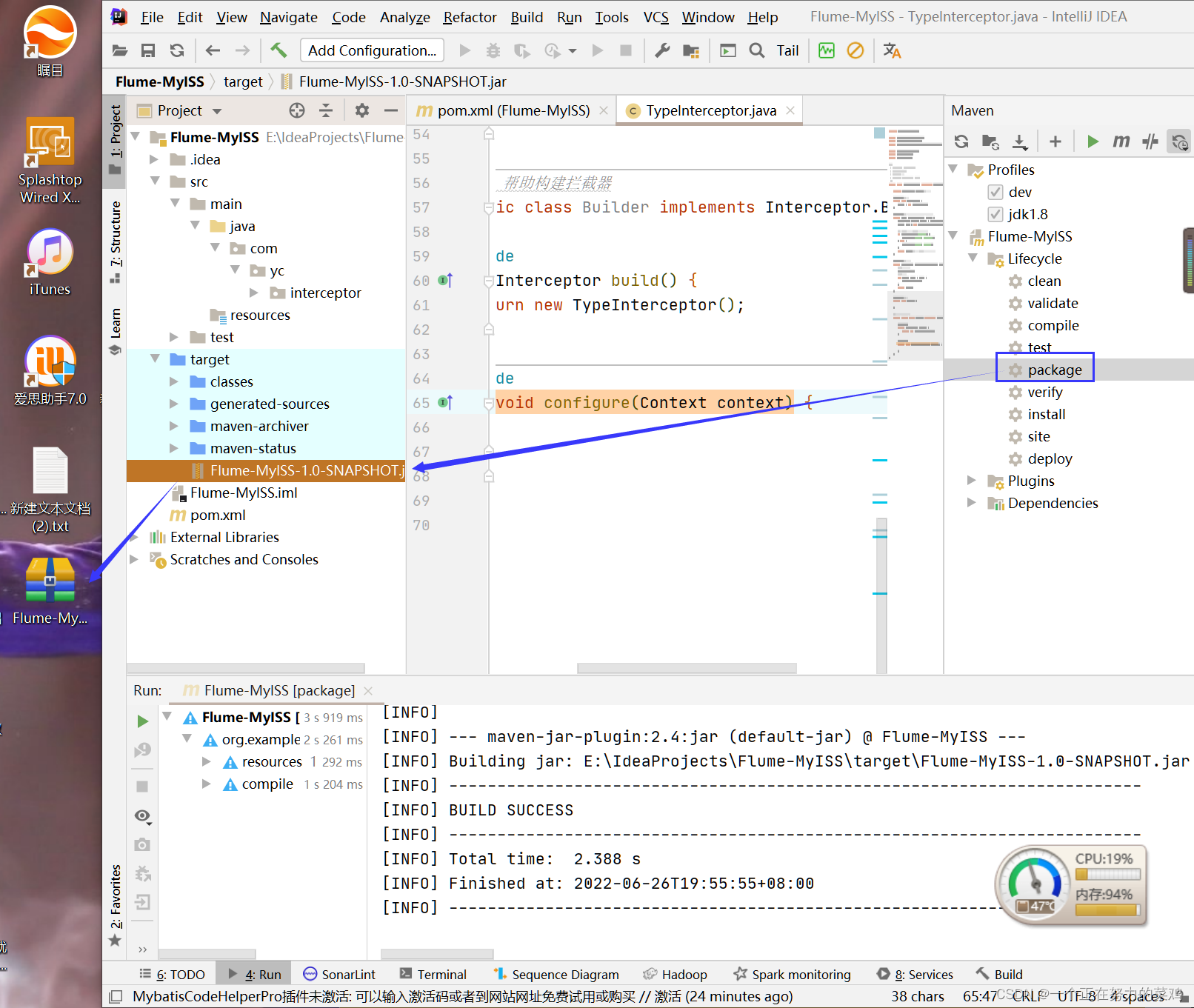Collapse the Profiles node in Maven
This screenshot has width=1194, height=1008.
(x=954, y=170)
